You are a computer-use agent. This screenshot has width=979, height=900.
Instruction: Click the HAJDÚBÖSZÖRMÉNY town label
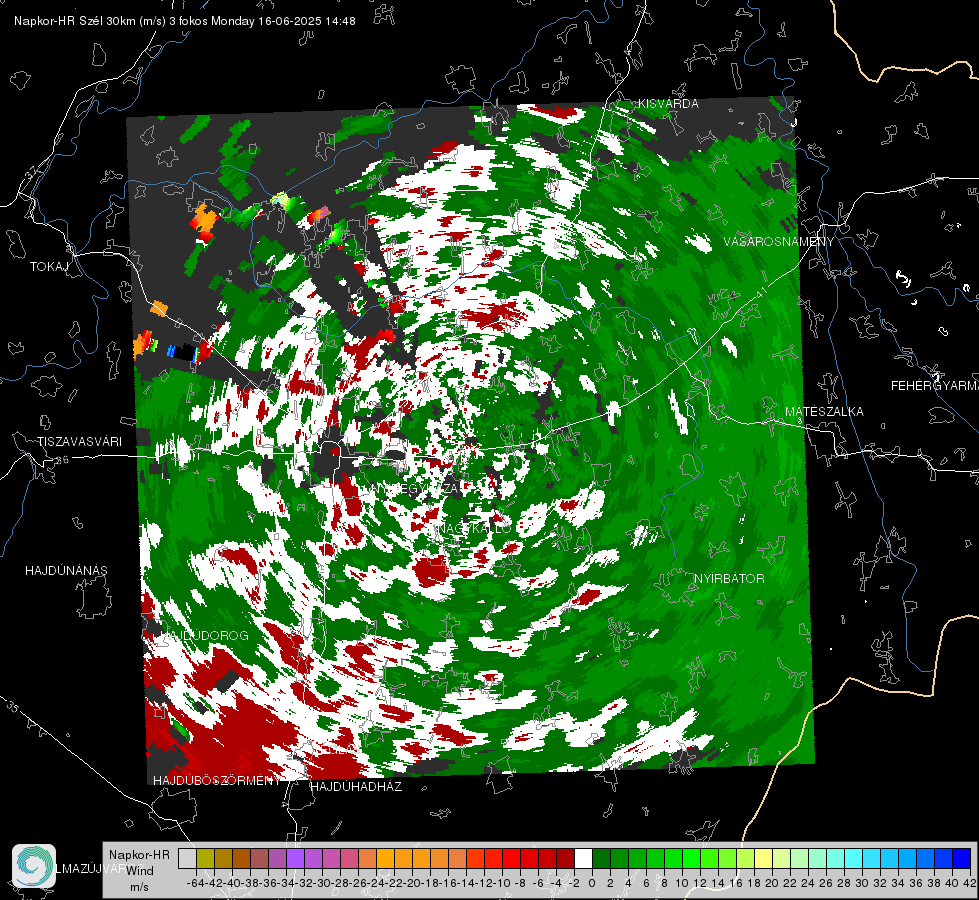click(217, 781)
